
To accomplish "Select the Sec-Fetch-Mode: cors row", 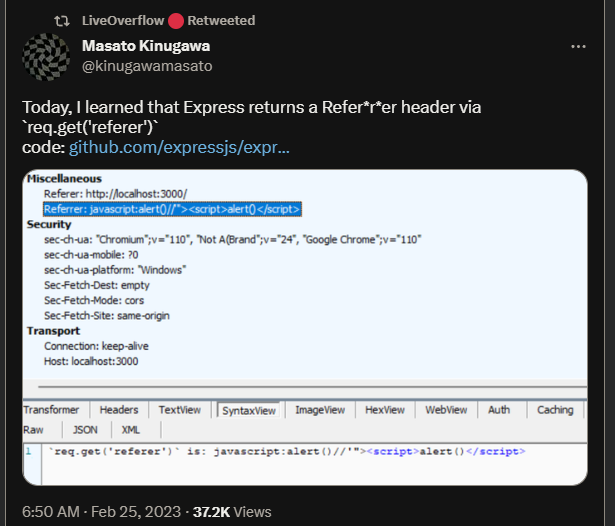I will tap(94, 300).
